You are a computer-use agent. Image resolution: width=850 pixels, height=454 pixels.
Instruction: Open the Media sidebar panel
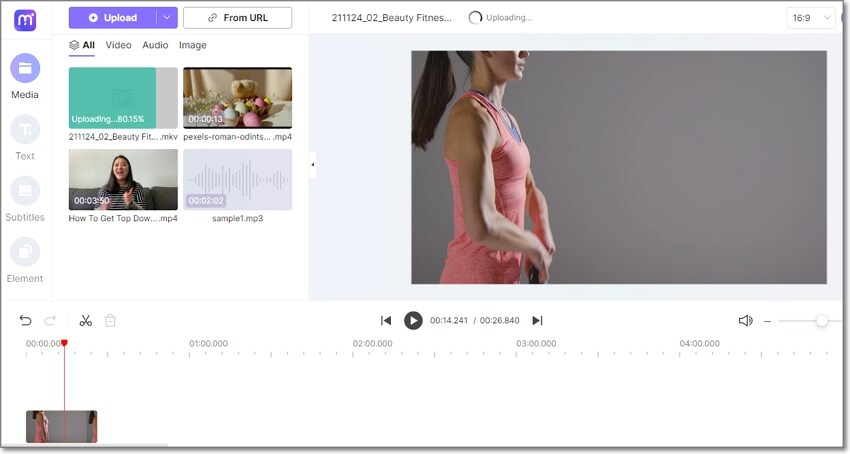[25, 76]
